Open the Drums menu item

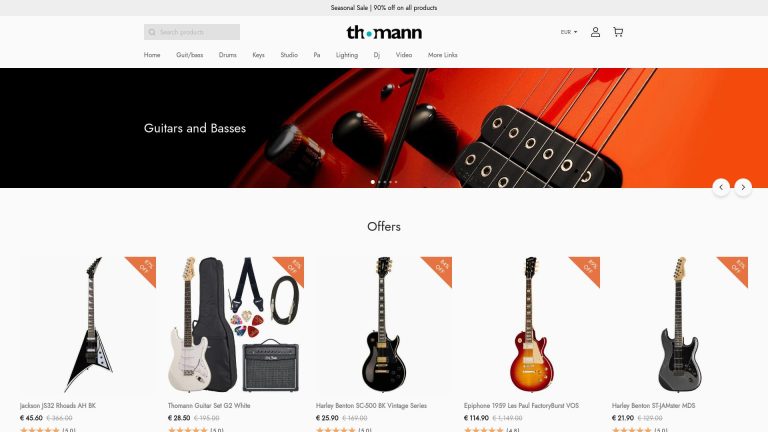(x=227, y=55)
